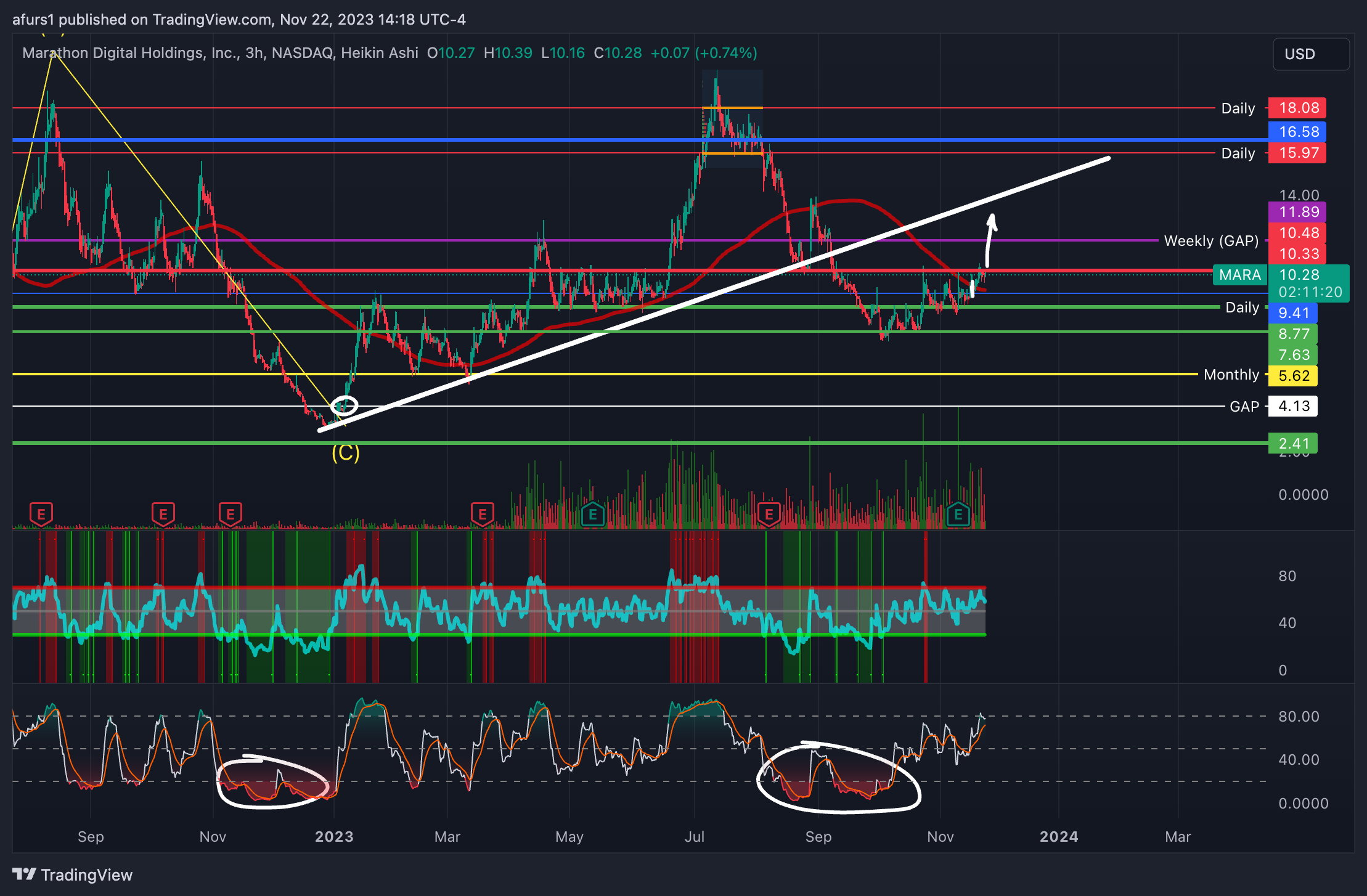Click the Weekly (GAP) line label

(x=1211, y=241)
